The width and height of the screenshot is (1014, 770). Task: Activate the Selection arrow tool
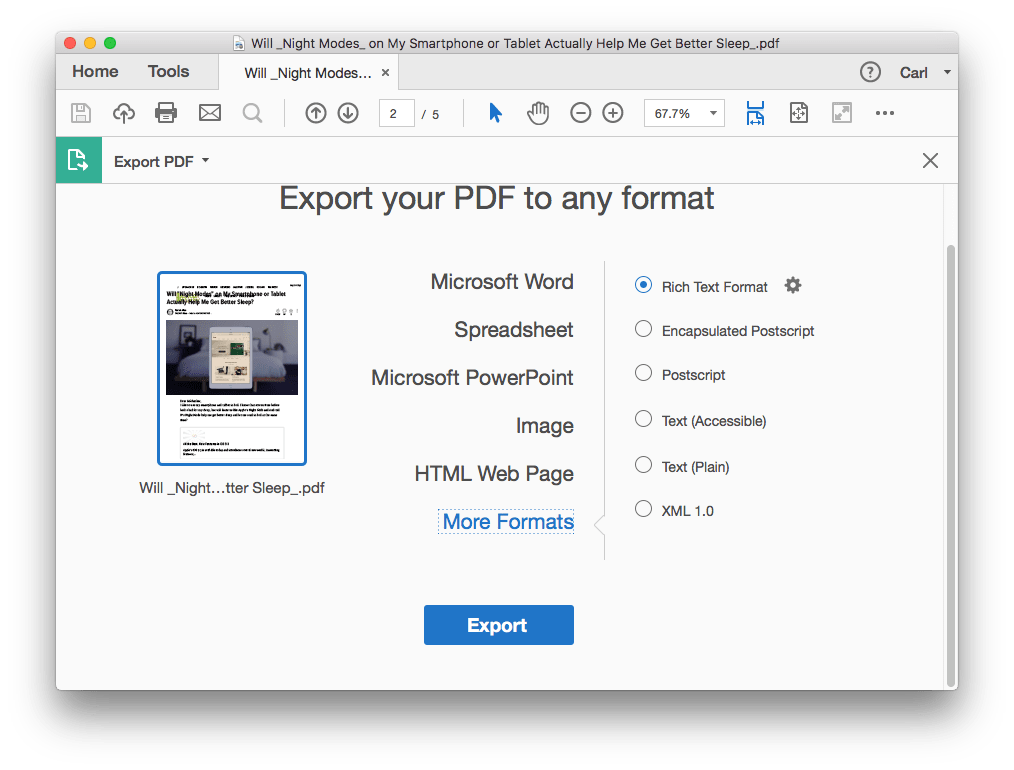494,112
